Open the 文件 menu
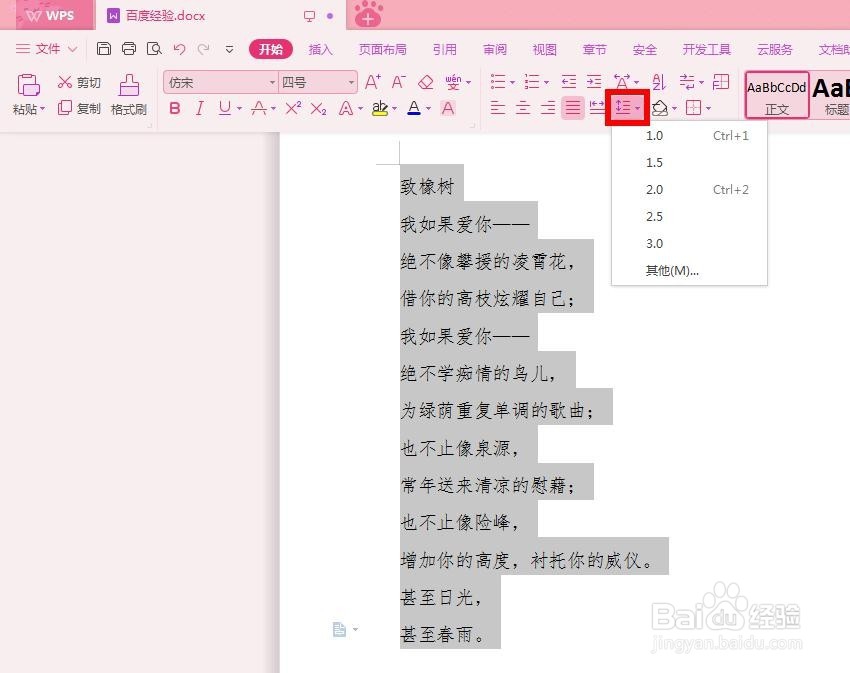850x673 pixels. pos(50,48)
